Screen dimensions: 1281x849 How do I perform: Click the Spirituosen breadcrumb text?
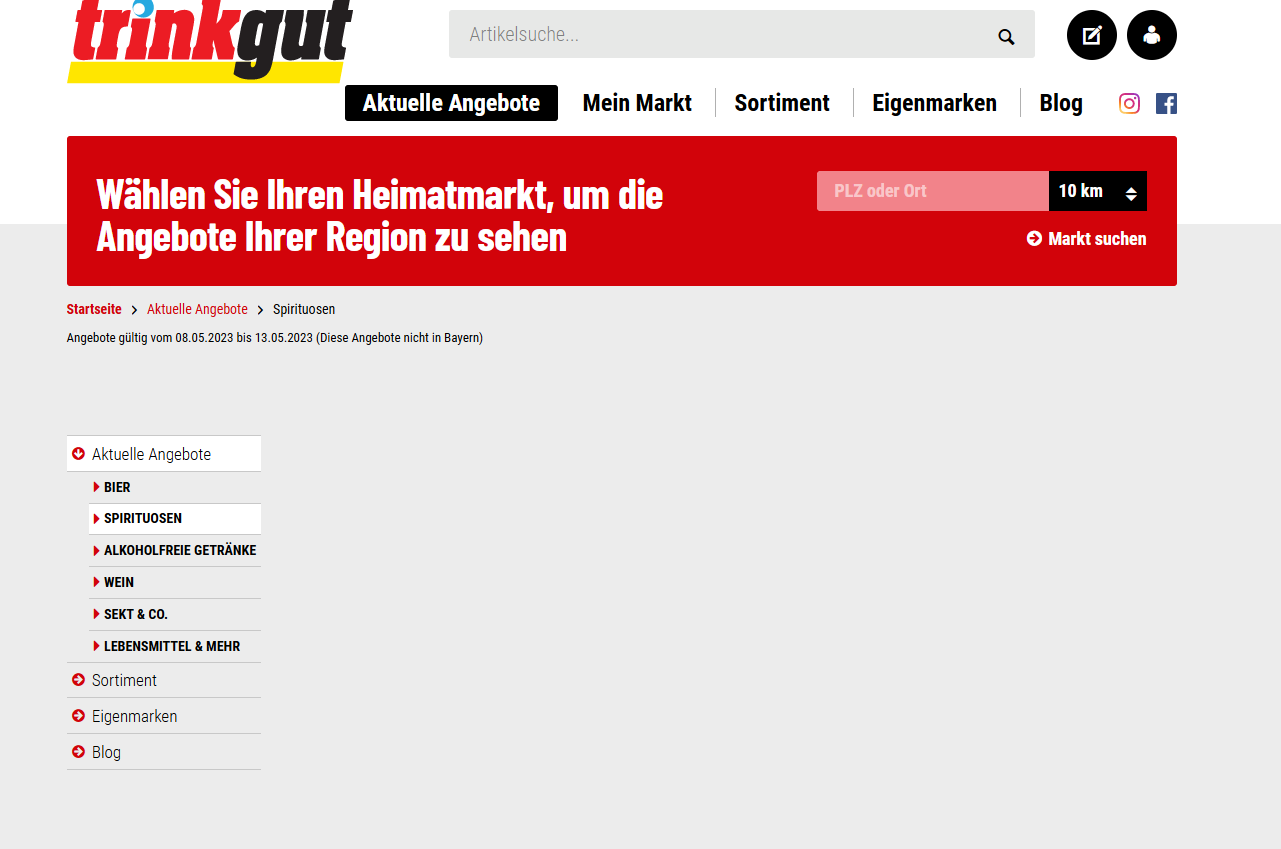point(304,309)
